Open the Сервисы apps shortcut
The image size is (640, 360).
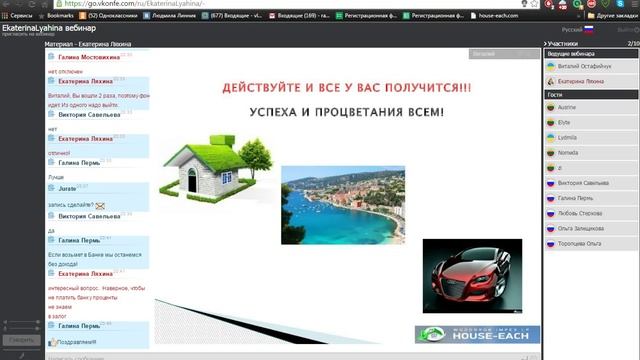click(17, 16)
